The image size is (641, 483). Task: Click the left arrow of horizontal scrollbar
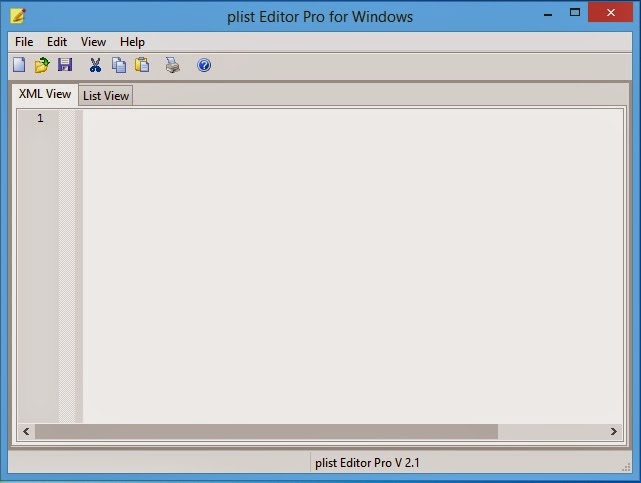pos(26,432)
